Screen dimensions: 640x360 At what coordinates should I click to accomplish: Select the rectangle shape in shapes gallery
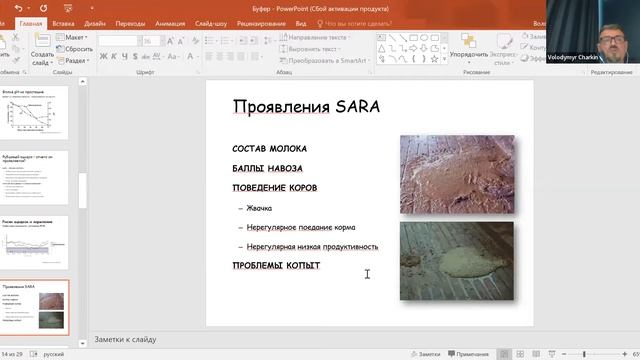(x=413, y=38)
